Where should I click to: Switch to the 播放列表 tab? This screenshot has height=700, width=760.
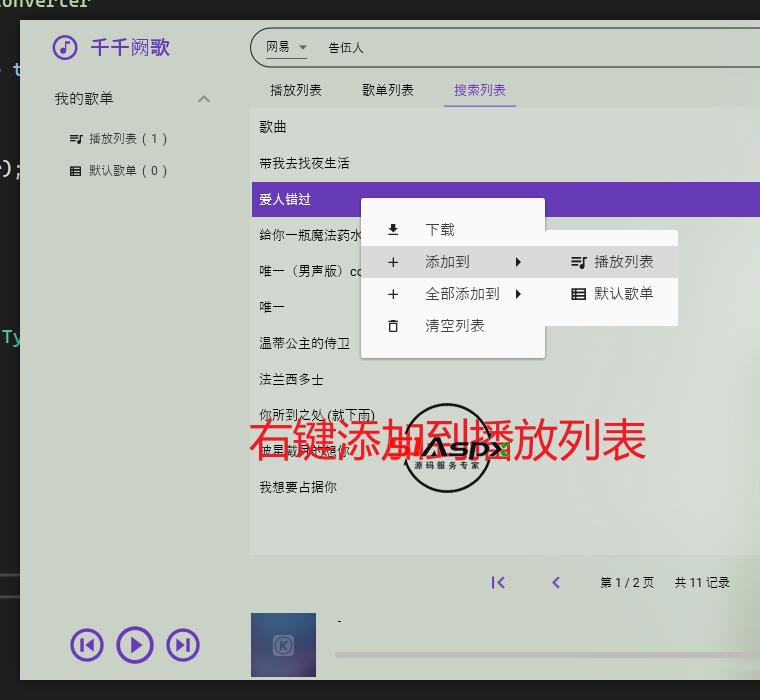(296, 90)
